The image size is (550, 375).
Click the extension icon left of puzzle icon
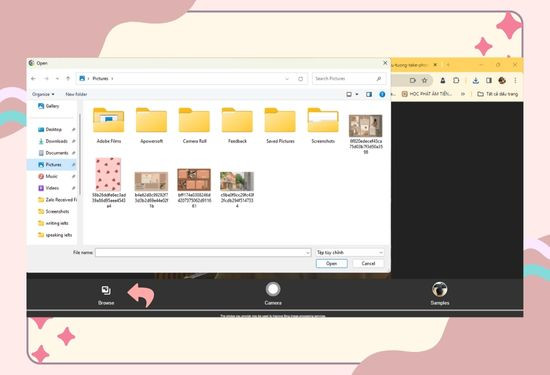443,80
